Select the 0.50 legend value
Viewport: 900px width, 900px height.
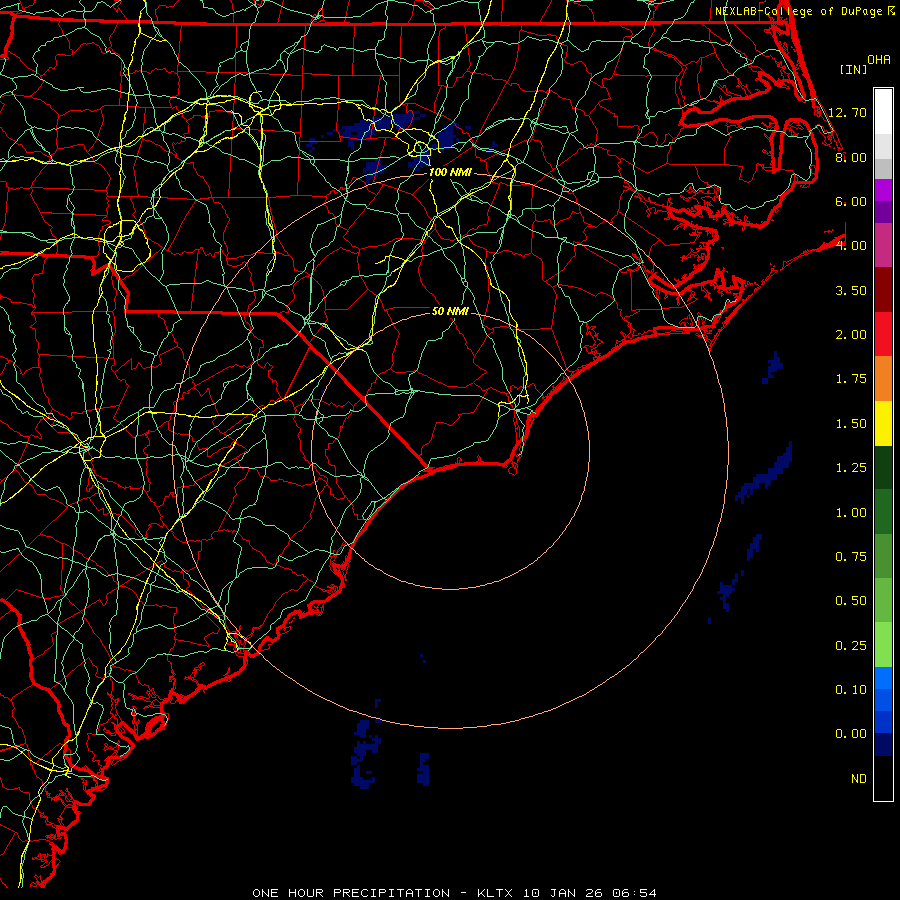tap(851, 601)
